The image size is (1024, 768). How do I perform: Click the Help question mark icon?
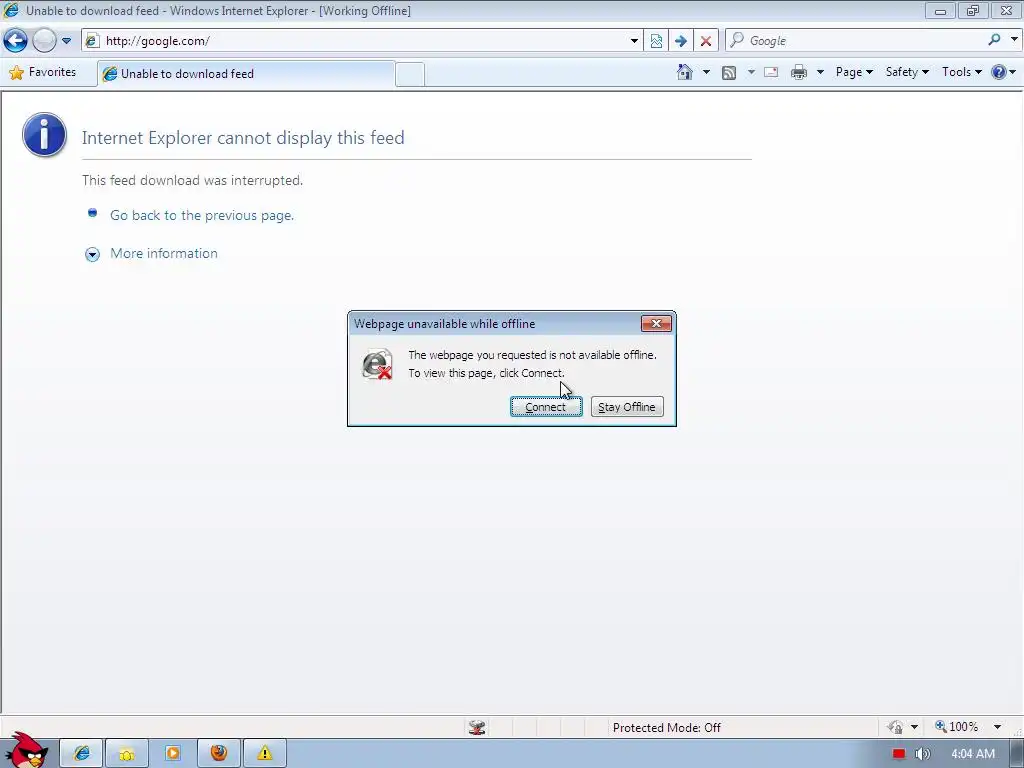(x=999, y=72)
